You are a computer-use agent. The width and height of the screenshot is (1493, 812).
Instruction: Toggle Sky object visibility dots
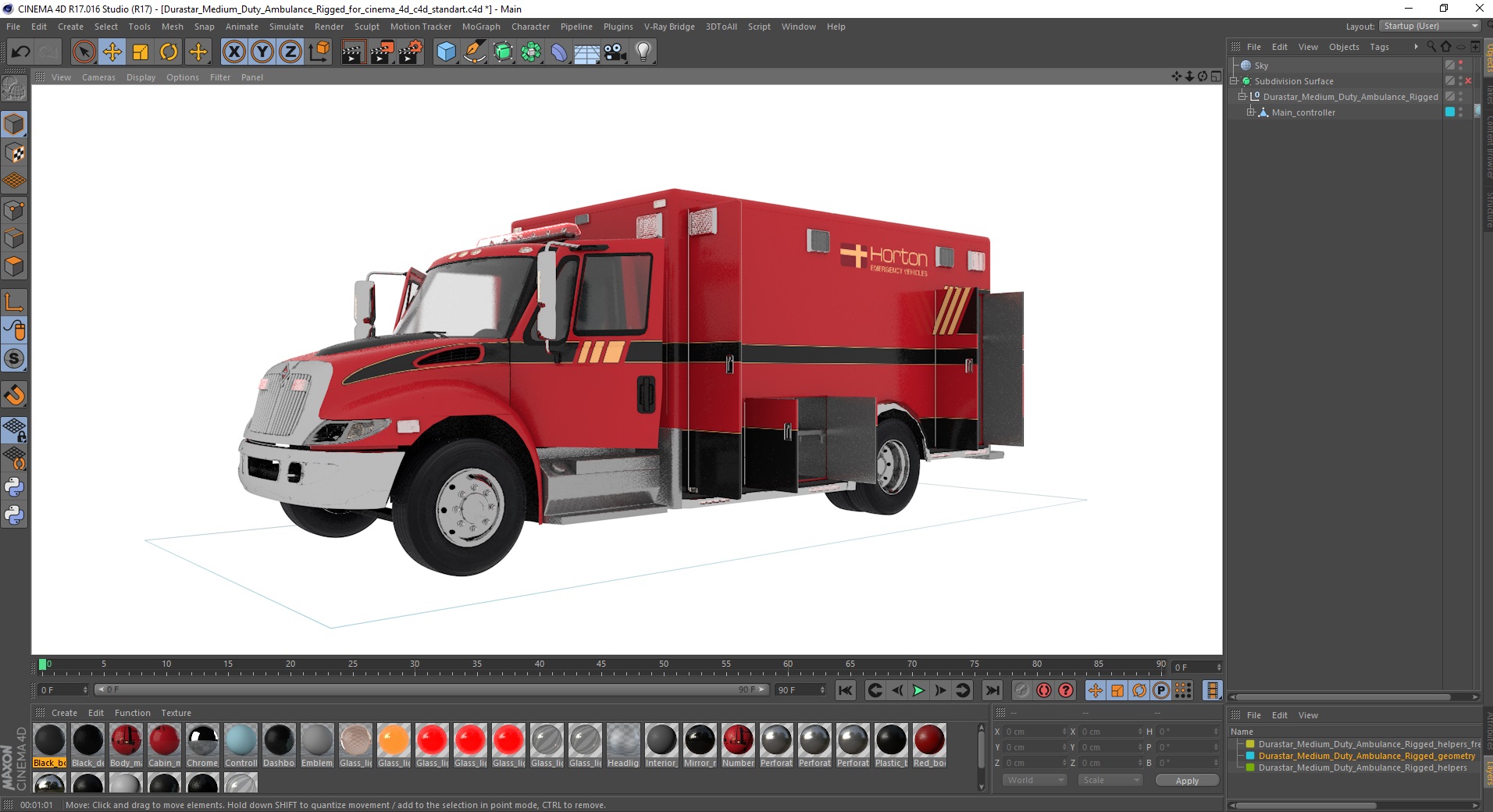[1461, 66]
